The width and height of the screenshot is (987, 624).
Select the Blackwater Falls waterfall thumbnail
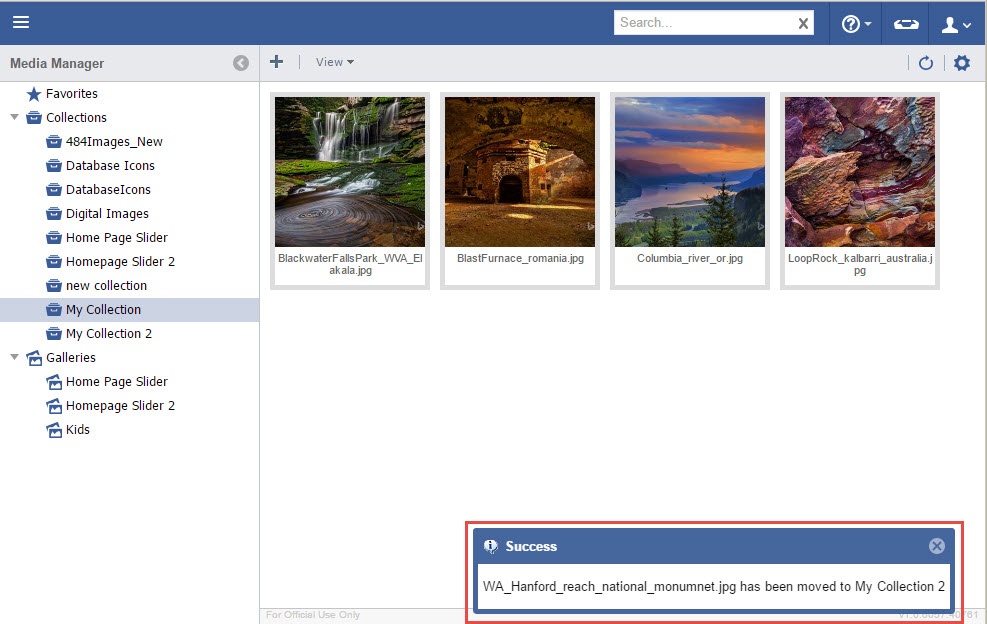point(350,172)
